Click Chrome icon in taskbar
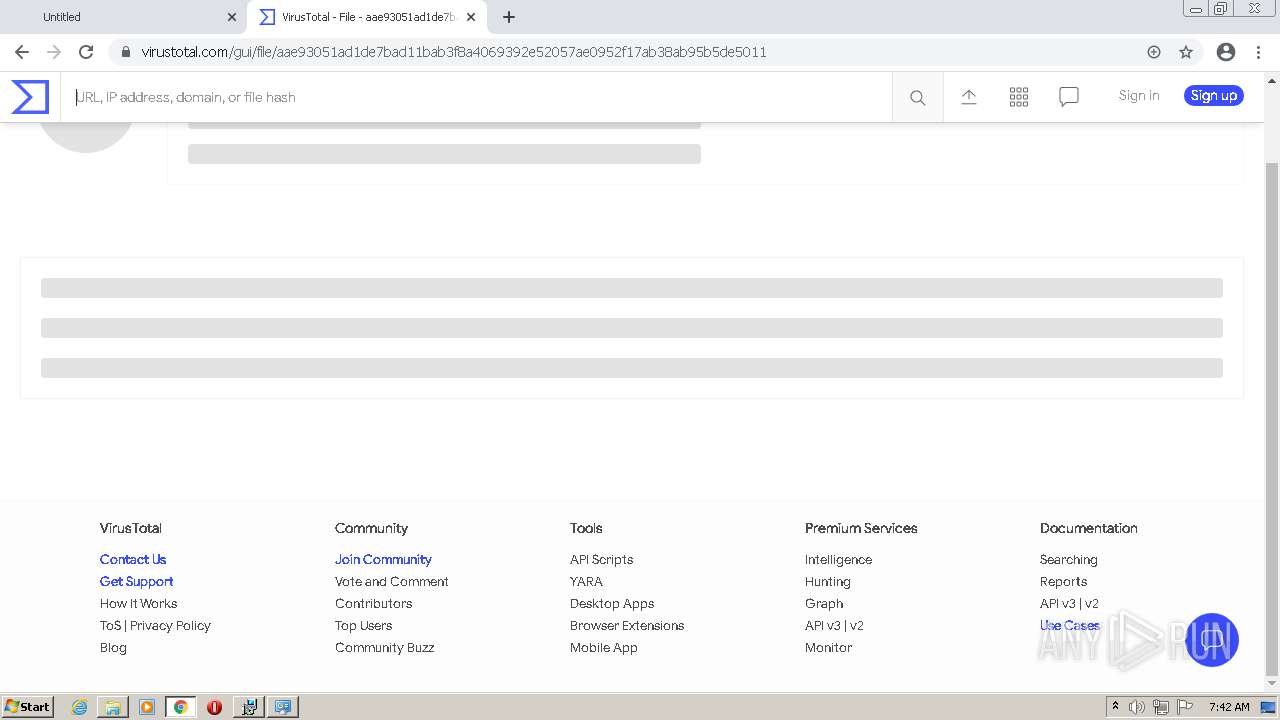The width and height of the screenshot is (1280, 720). point(181,707)
